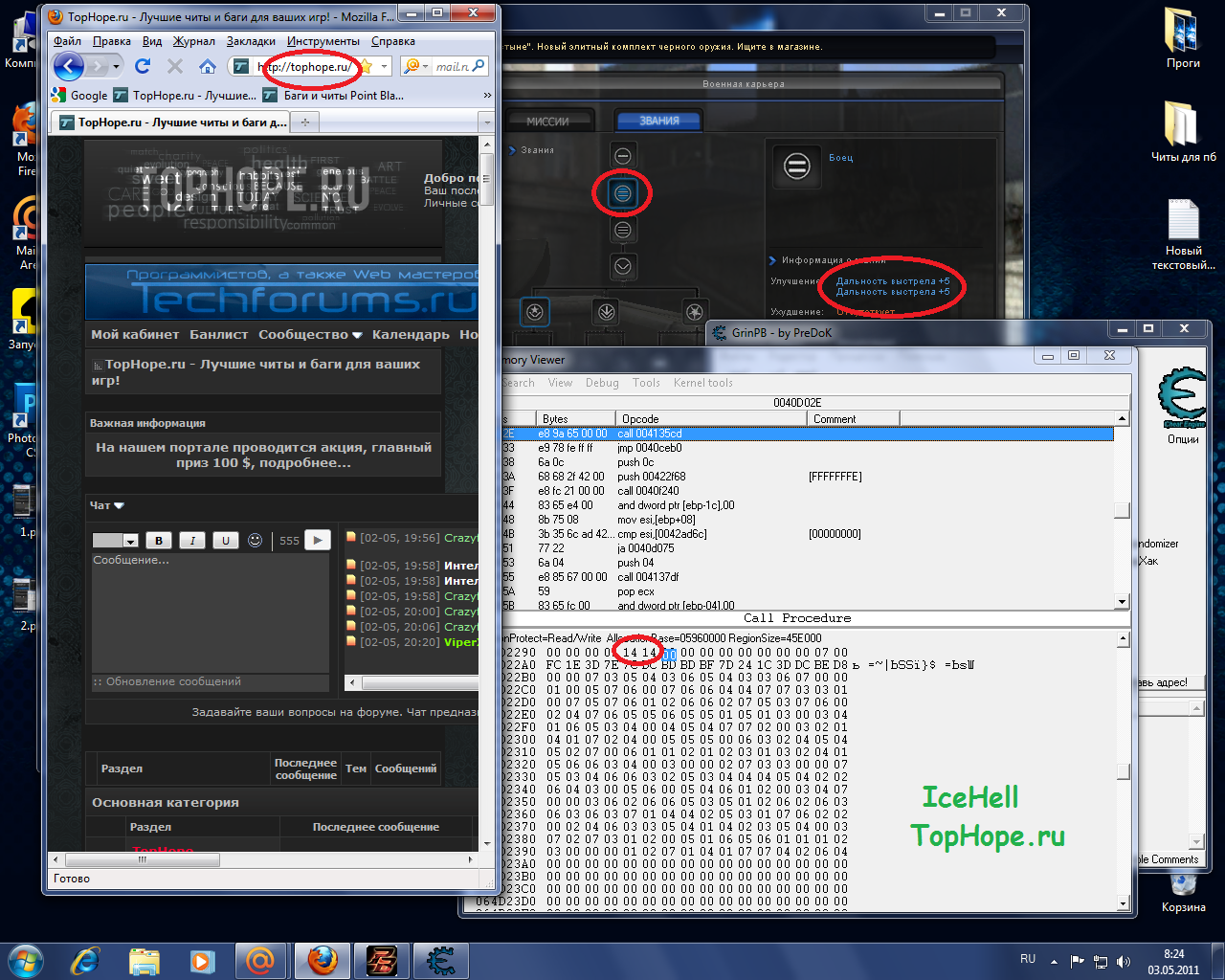
Task: Open Windows Media Player from taskbar
Action: tap(202, 960)
